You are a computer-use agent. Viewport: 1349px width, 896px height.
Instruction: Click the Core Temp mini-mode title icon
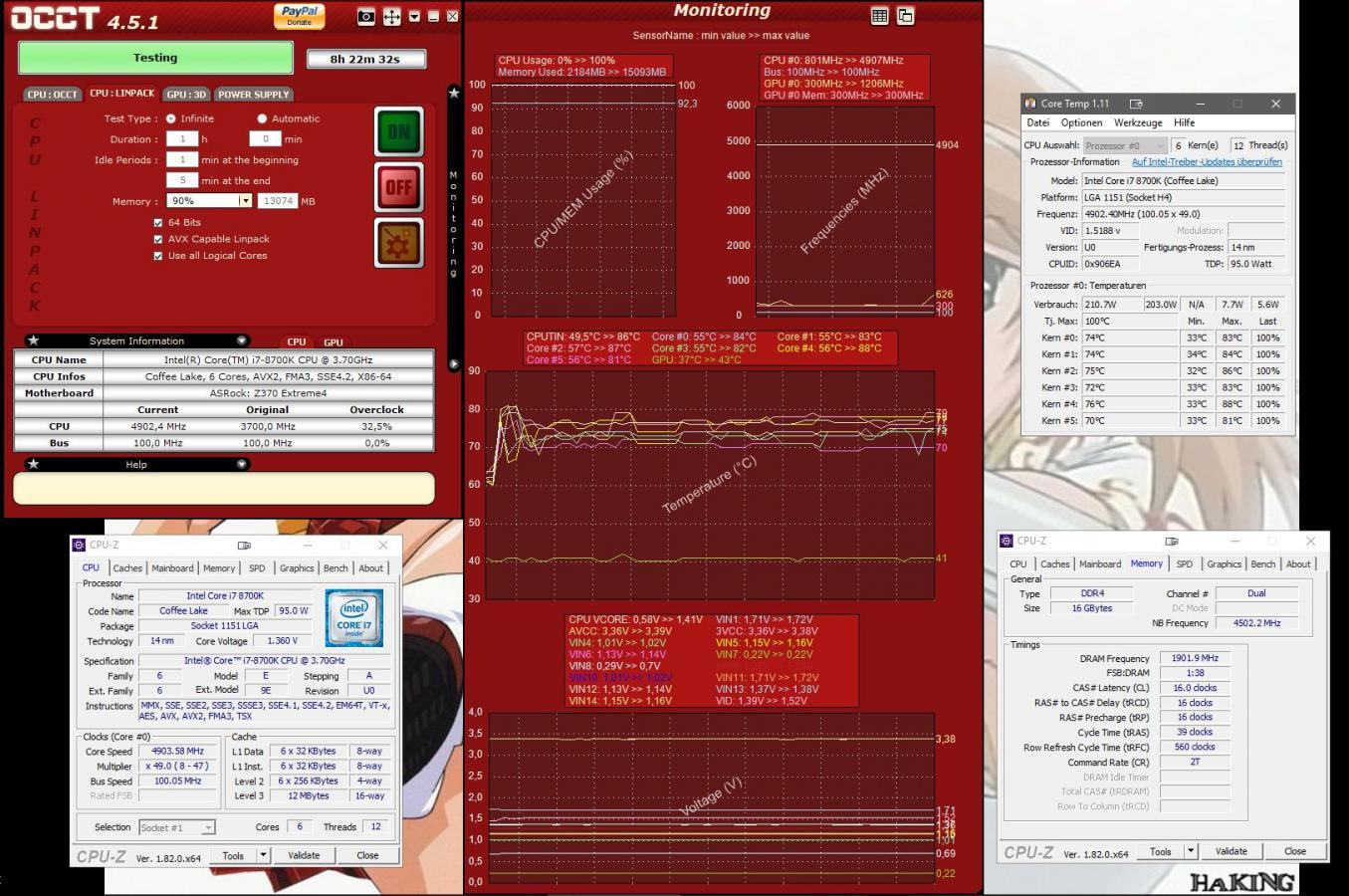[x=1136, y=104]
